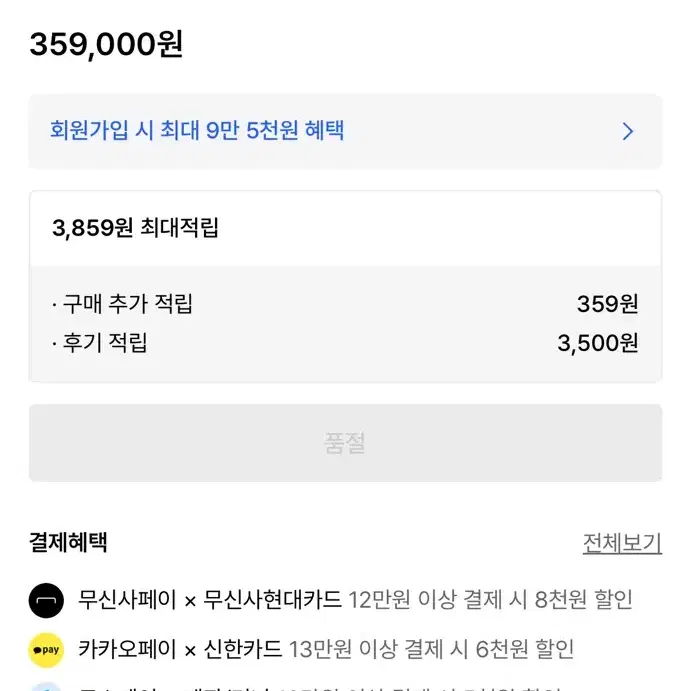Tap the 12만원 이상 결제 시 8천원 할인 text
Image resolution: width=691 pixels, height=691 pixels.
coord(490,600)
